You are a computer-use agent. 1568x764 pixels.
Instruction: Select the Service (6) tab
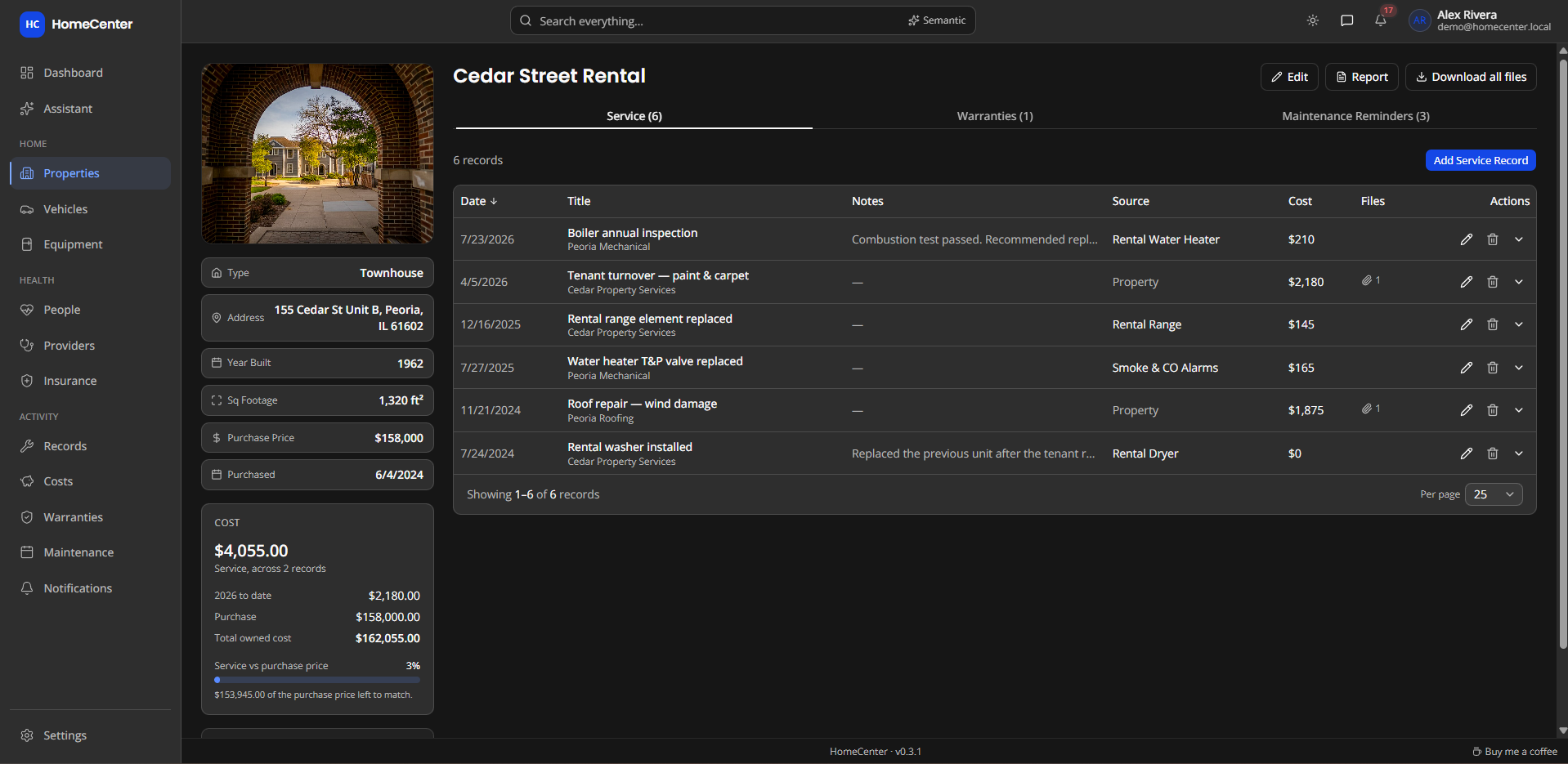(634, 116)
